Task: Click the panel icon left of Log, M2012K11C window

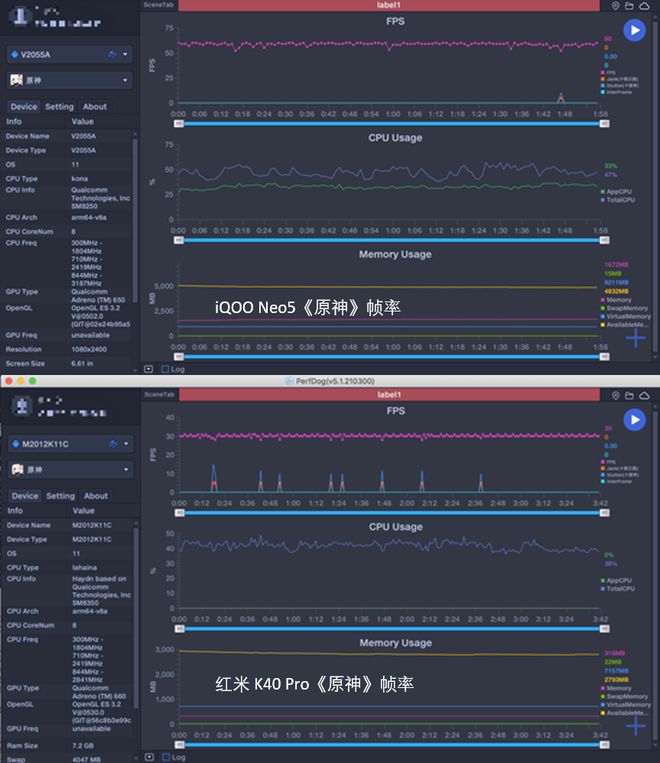Action: (149, 757)
